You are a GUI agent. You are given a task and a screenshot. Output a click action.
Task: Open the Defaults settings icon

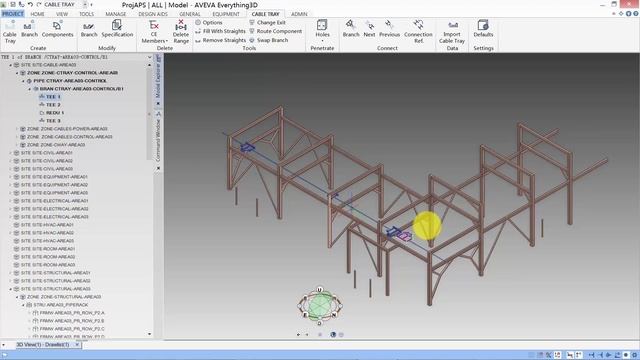pos(483,29)
